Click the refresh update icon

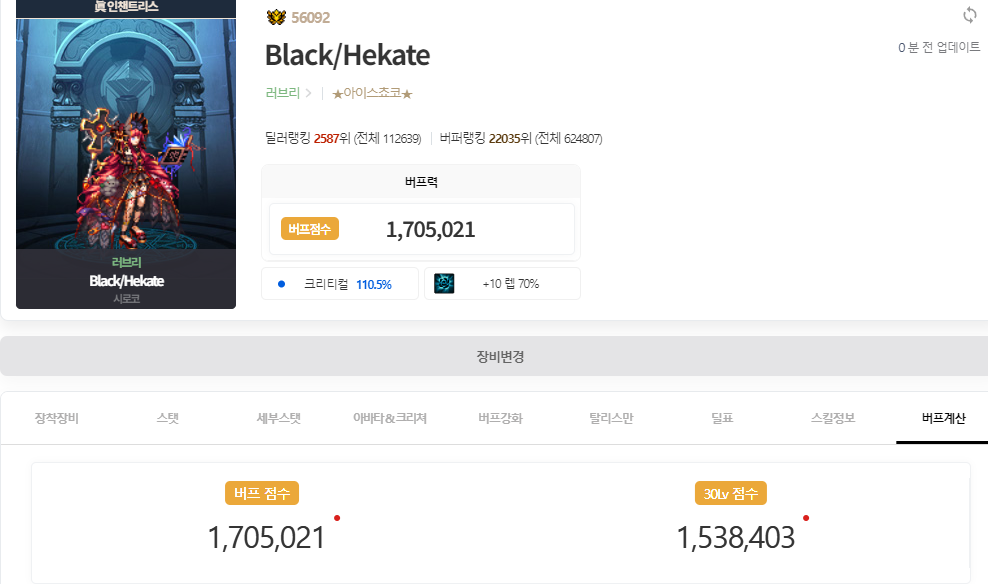pyautogui.click(x=969, y=15)
